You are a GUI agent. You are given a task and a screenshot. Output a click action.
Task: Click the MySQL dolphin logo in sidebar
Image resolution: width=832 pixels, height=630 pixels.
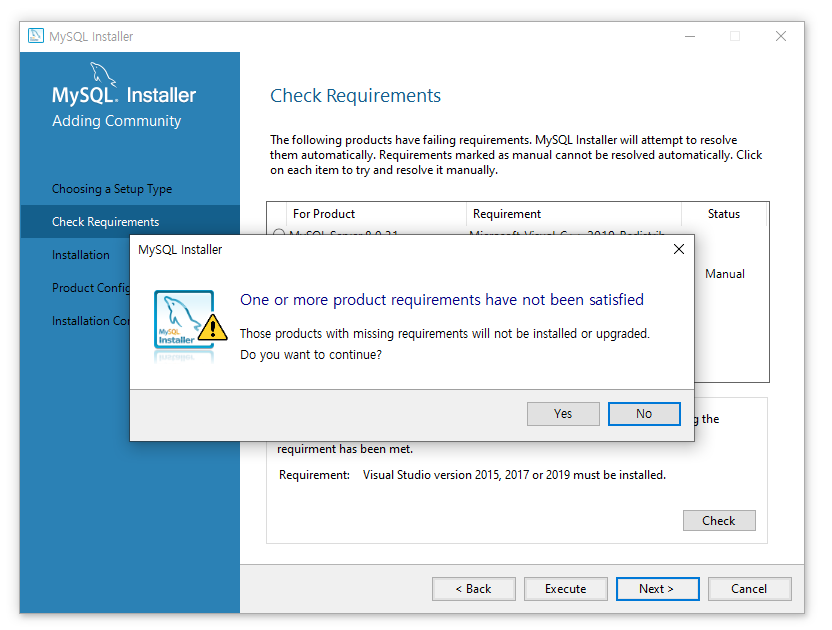(x=103, y=73)
